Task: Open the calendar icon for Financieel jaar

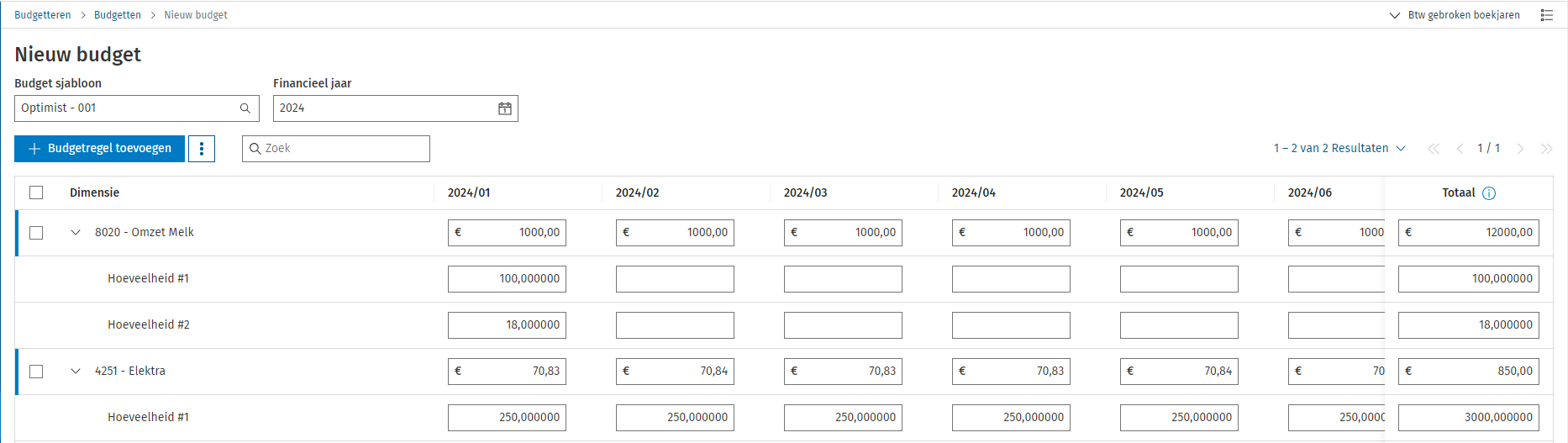Action: (504, 108)
